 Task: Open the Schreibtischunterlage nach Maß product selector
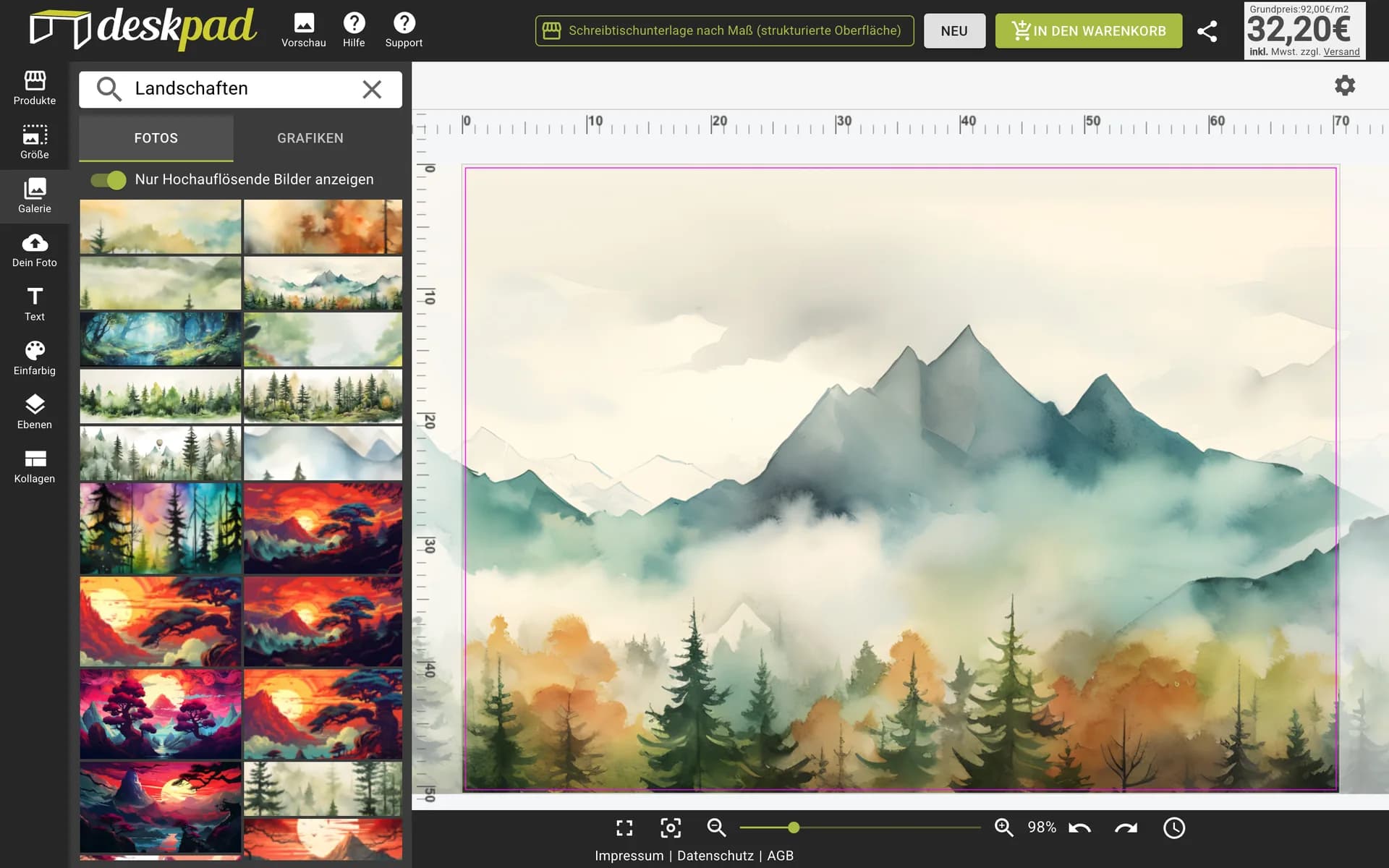724,31
